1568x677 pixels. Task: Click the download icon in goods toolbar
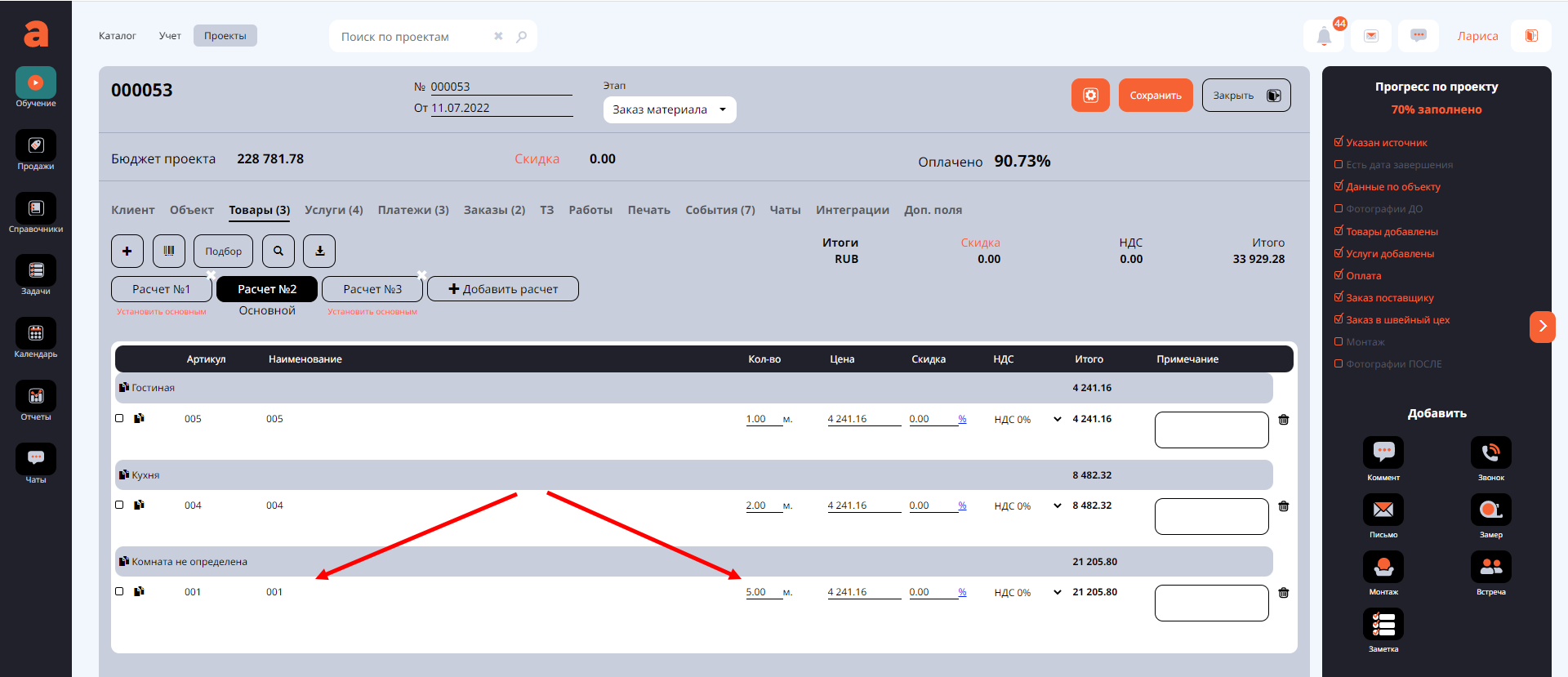point(319,251)
